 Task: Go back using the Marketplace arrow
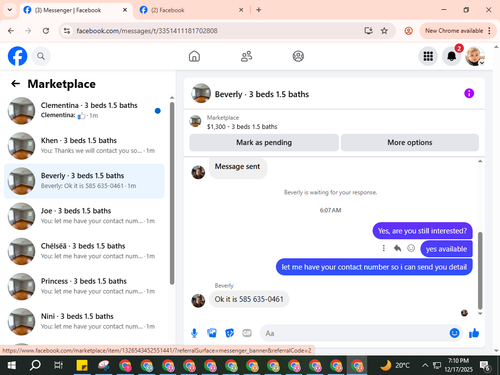(15, 84)
